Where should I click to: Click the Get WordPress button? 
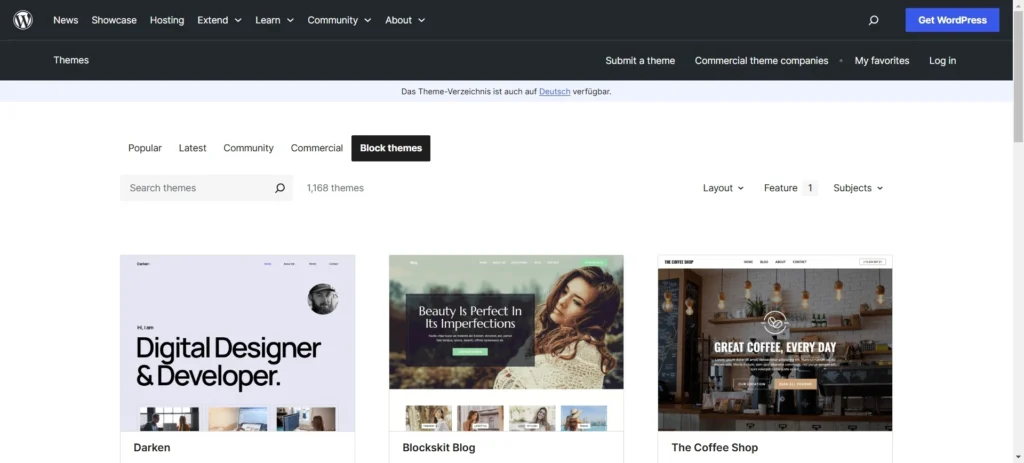click(952, 20)
